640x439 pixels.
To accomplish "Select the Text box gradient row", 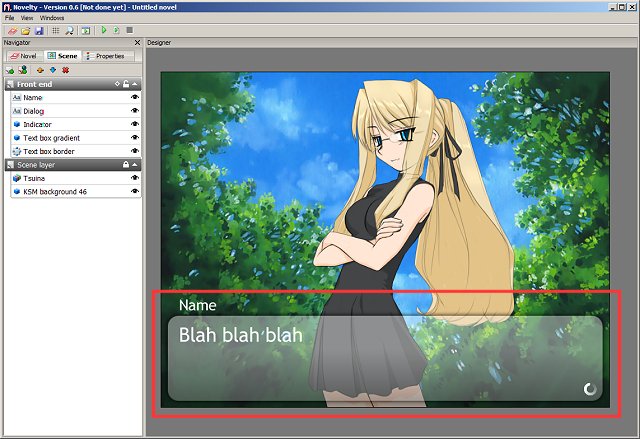I will tap(76, 138).
